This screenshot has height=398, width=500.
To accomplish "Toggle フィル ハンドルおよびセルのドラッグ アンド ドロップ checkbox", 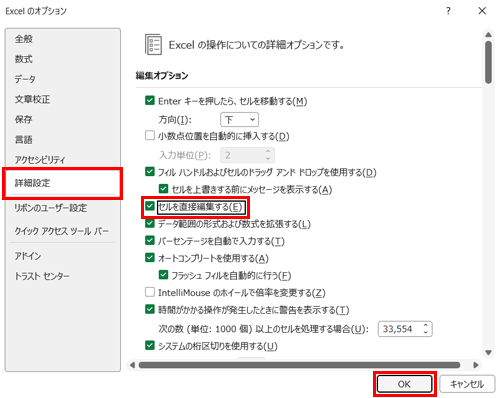I will 150,172.
